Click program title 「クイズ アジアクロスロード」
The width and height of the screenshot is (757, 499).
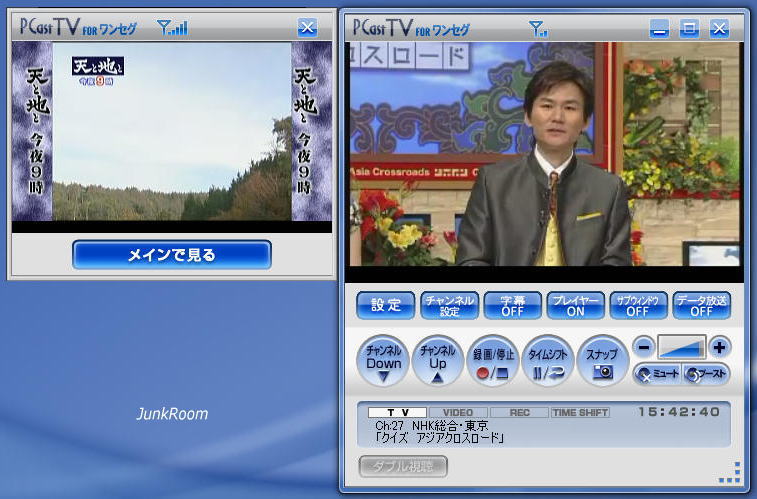[440, 438]
